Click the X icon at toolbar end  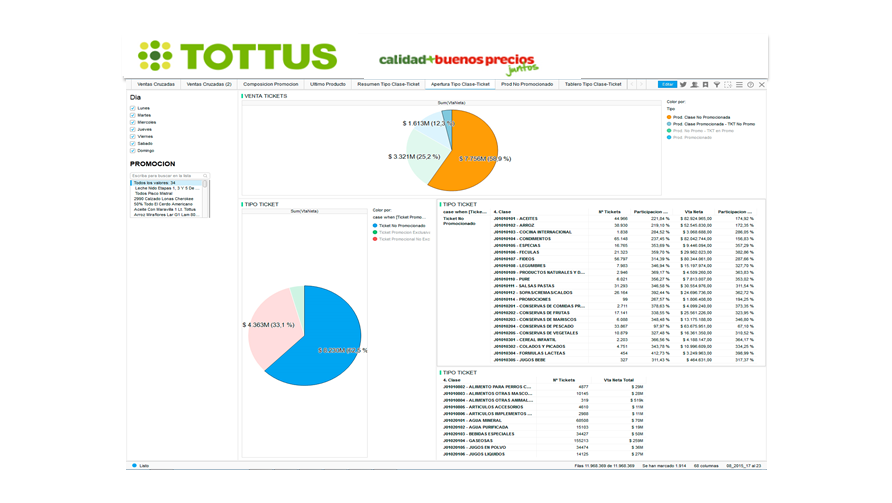(762, 84)
